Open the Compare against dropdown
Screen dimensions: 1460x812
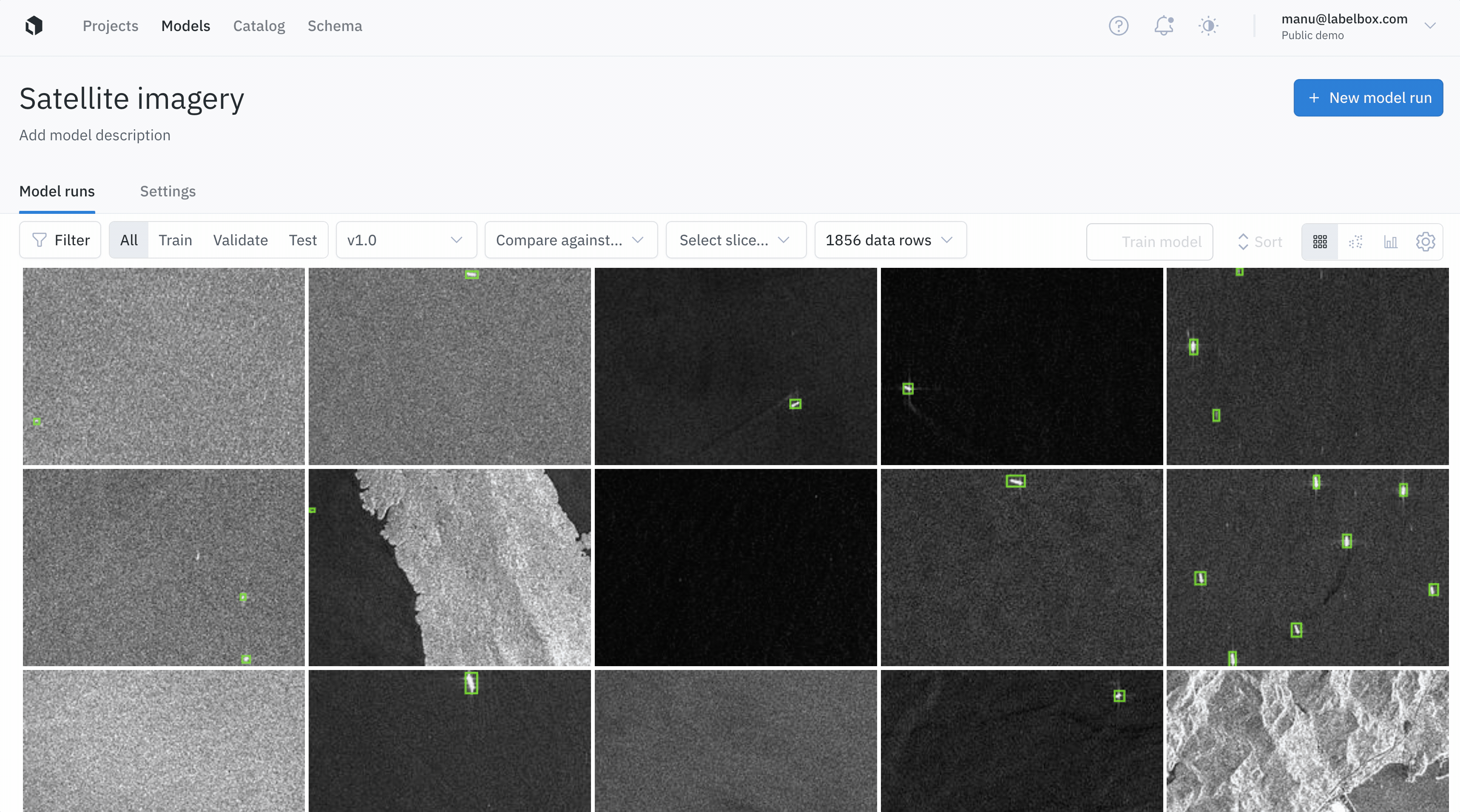570,240
